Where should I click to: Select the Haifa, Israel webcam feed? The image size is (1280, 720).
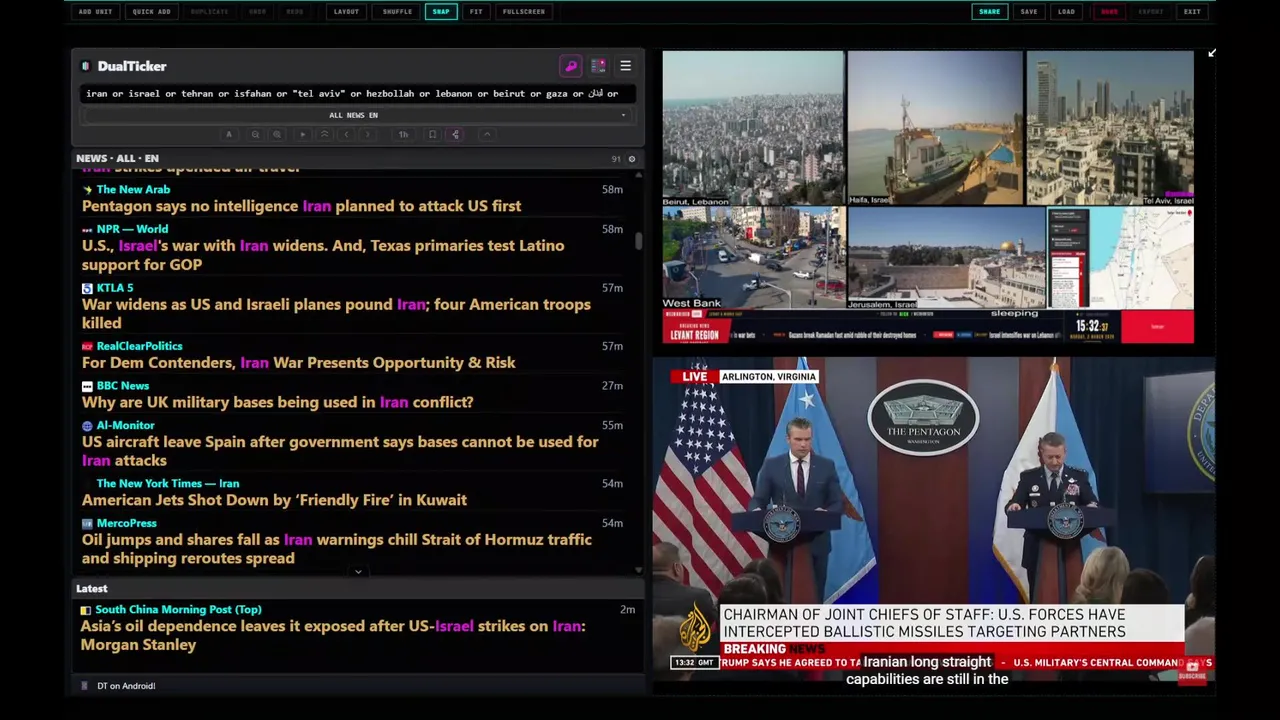click(x=936, y=128)
